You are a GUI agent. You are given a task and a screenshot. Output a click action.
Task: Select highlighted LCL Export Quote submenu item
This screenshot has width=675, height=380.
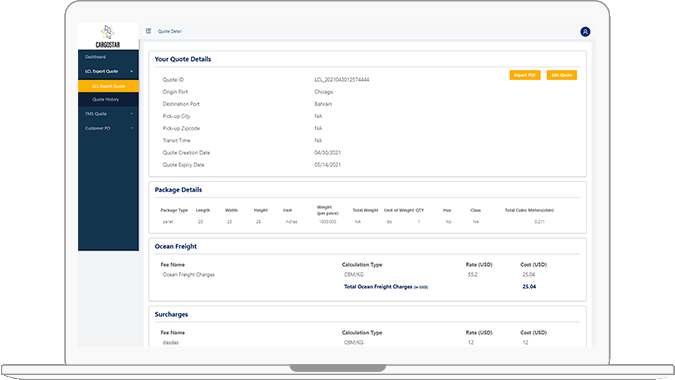[108, 86]
